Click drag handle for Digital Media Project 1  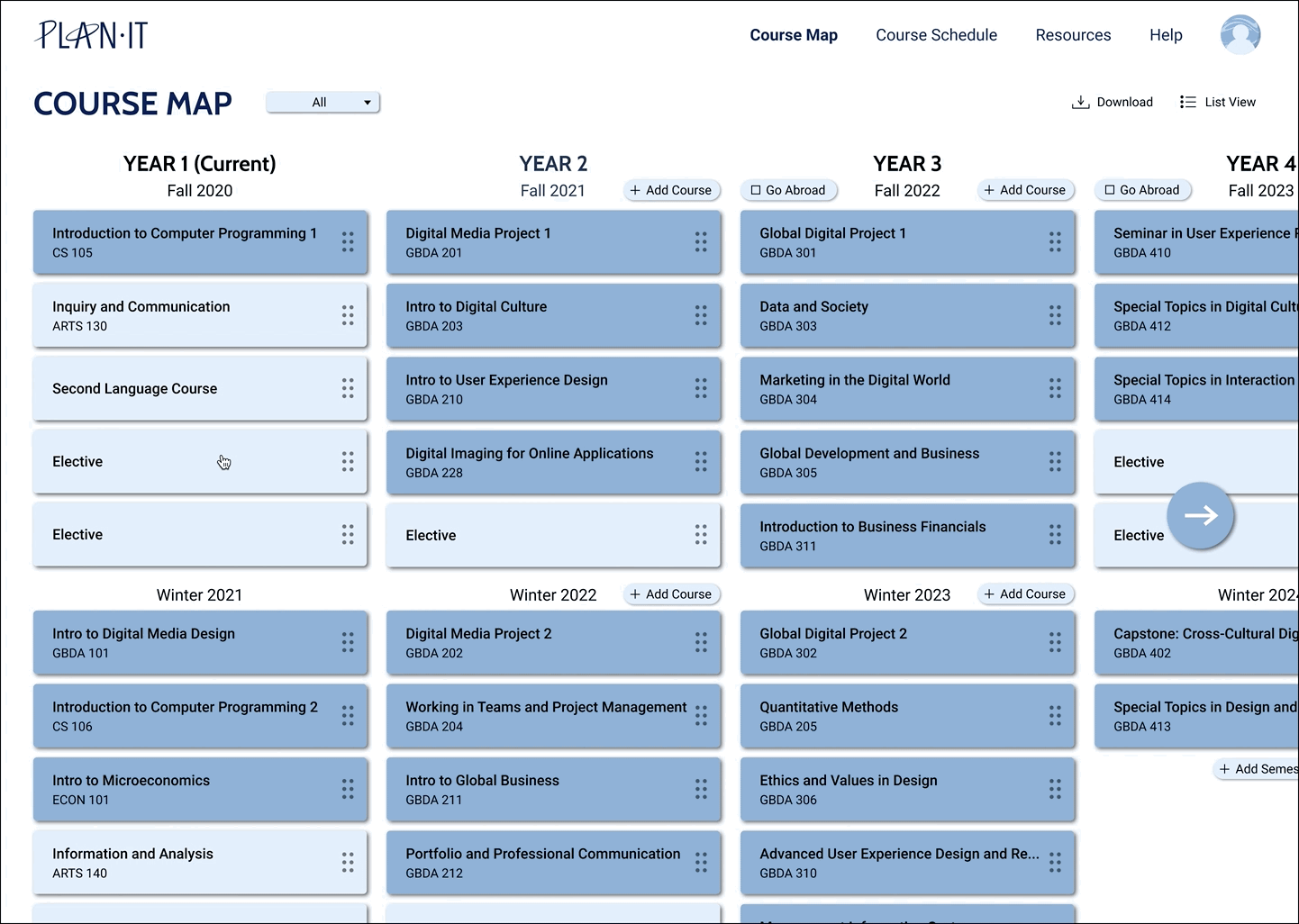click(x=701, y=241)
